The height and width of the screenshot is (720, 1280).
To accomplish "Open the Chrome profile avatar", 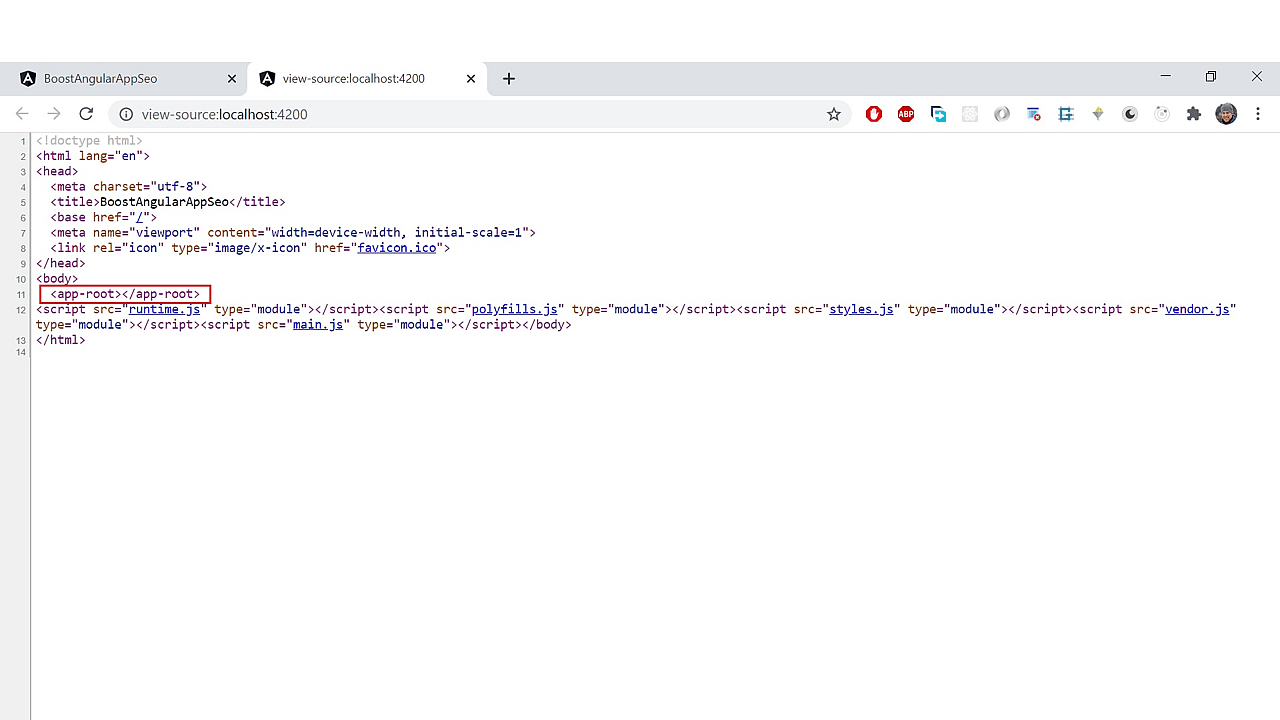I will (x=1226, y=114).
